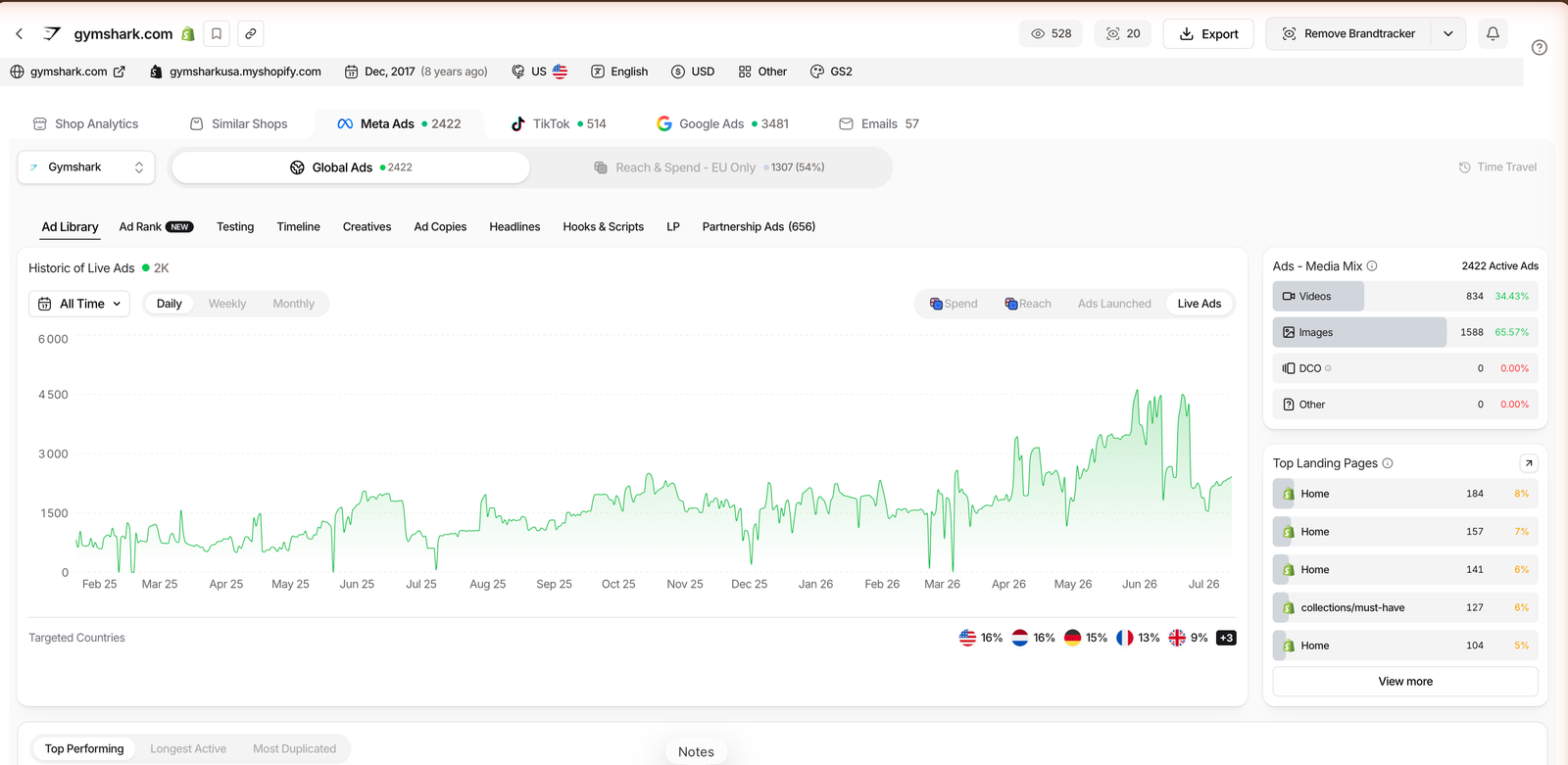Click the tracker counter showing 20
1568x765 pixels.
(1123, 33)
